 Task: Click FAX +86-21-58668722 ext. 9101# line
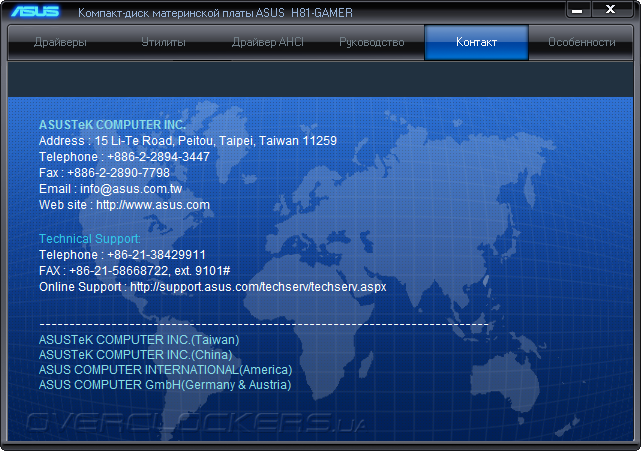click(x=134, y=271)
